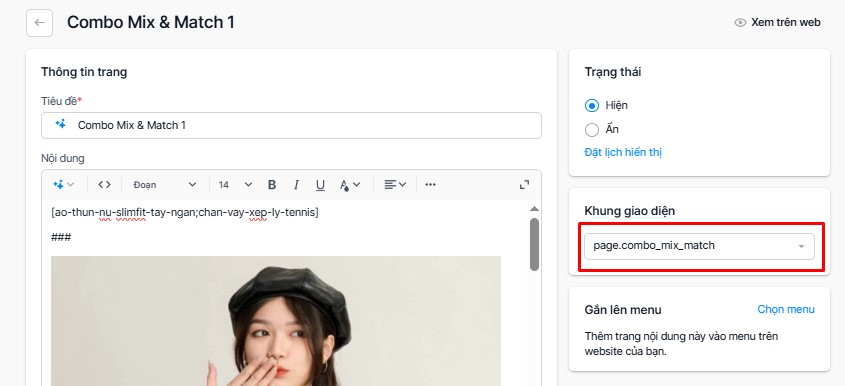This screenshot has height=386, width=845.
Task: Click into the Tiêu đề title field
Action: pyautogui.click(x=291, y=125)
